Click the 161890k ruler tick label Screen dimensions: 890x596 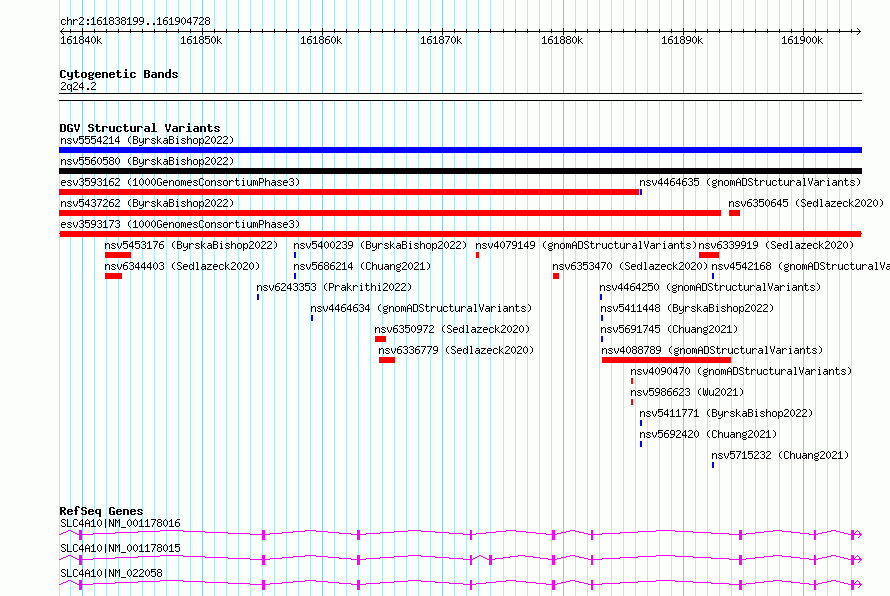point(682,40)
